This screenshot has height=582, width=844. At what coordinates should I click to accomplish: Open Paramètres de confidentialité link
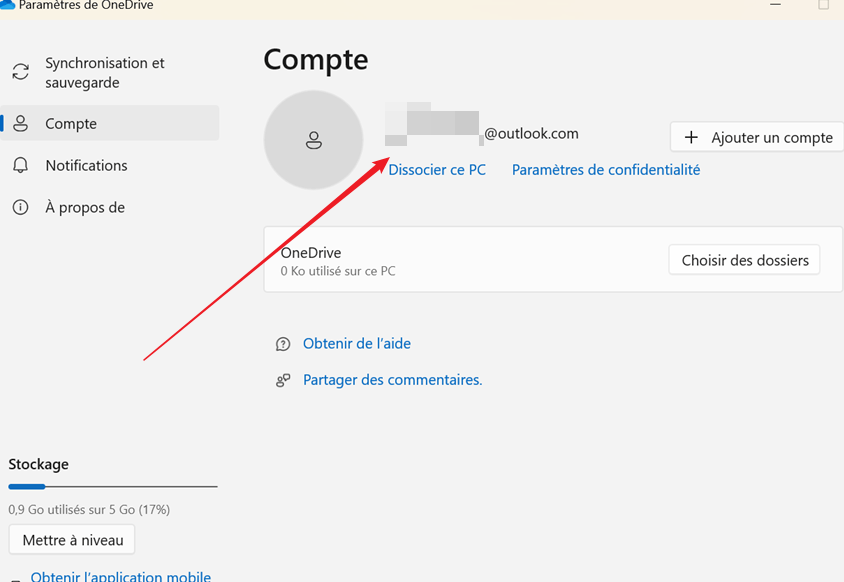606,170
